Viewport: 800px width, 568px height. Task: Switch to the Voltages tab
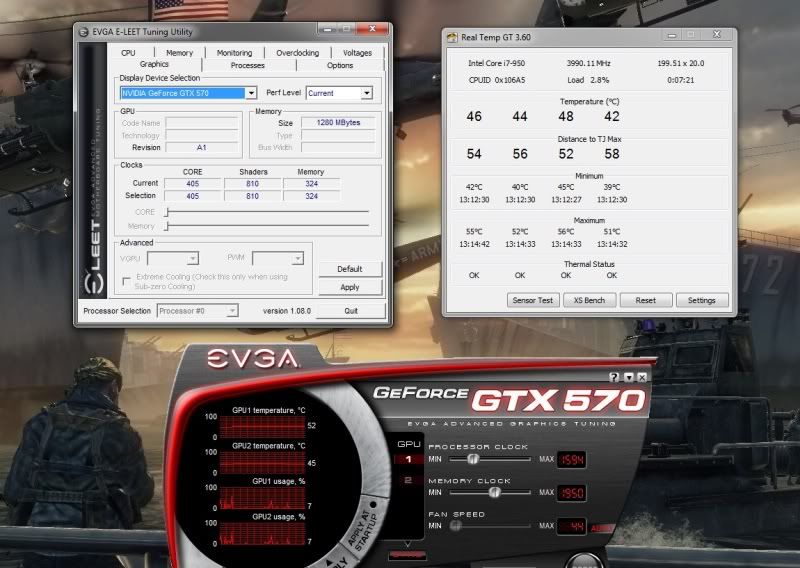357,53
